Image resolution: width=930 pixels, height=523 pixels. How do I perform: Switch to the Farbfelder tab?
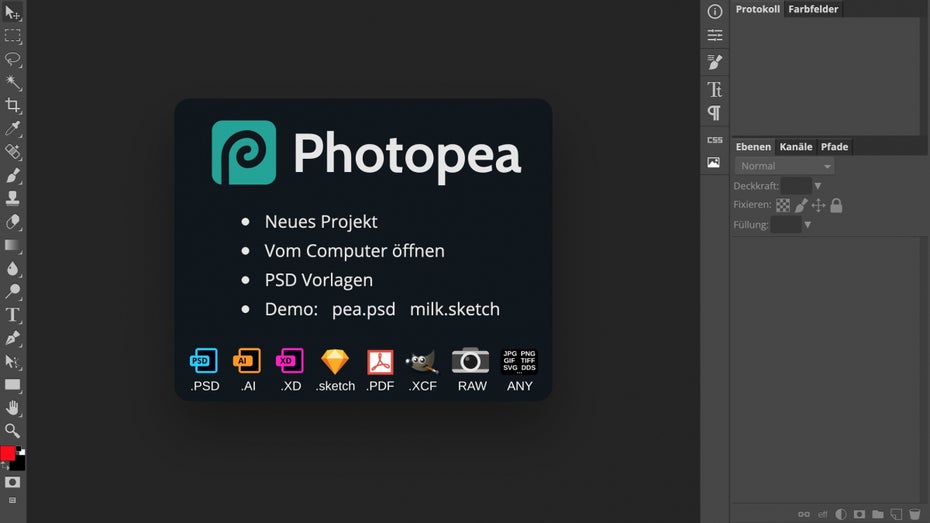click(x=812, y=9)
